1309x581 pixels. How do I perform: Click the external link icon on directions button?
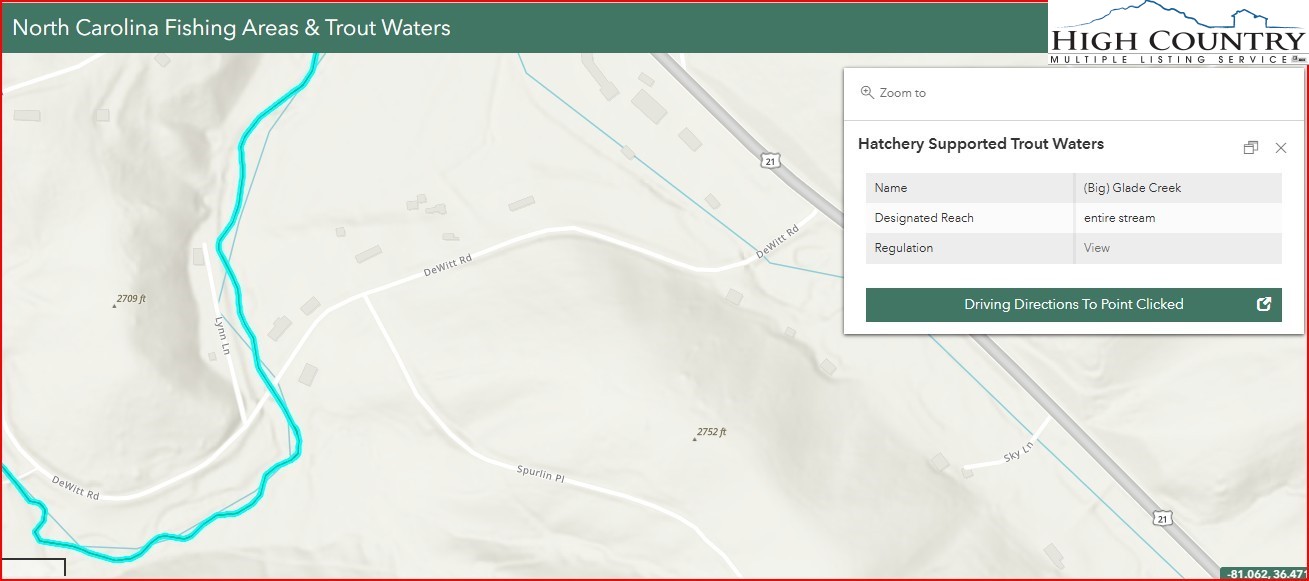(x=1263, y=305)
